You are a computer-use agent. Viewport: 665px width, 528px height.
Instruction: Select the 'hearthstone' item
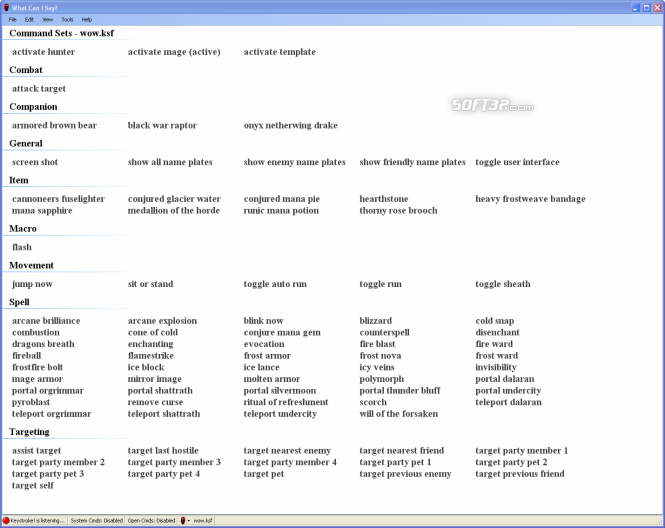(384, 198)
